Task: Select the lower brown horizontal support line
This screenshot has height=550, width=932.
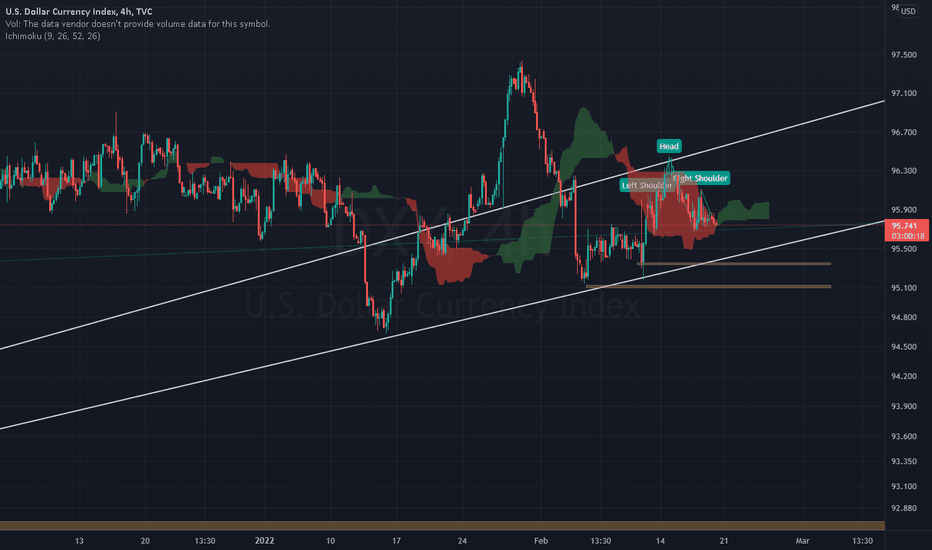Action: point(708,287)
